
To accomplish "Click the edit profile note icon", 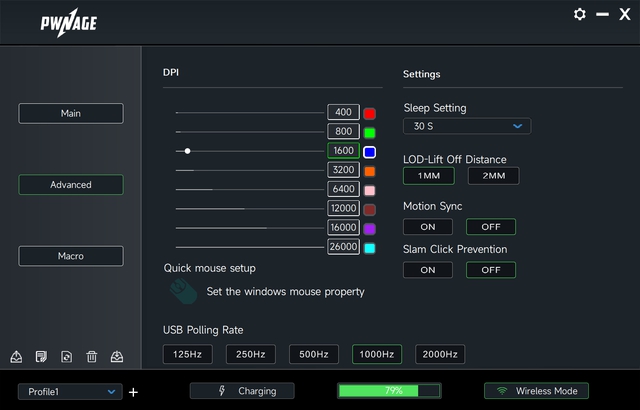I will (x=41, y=357).
